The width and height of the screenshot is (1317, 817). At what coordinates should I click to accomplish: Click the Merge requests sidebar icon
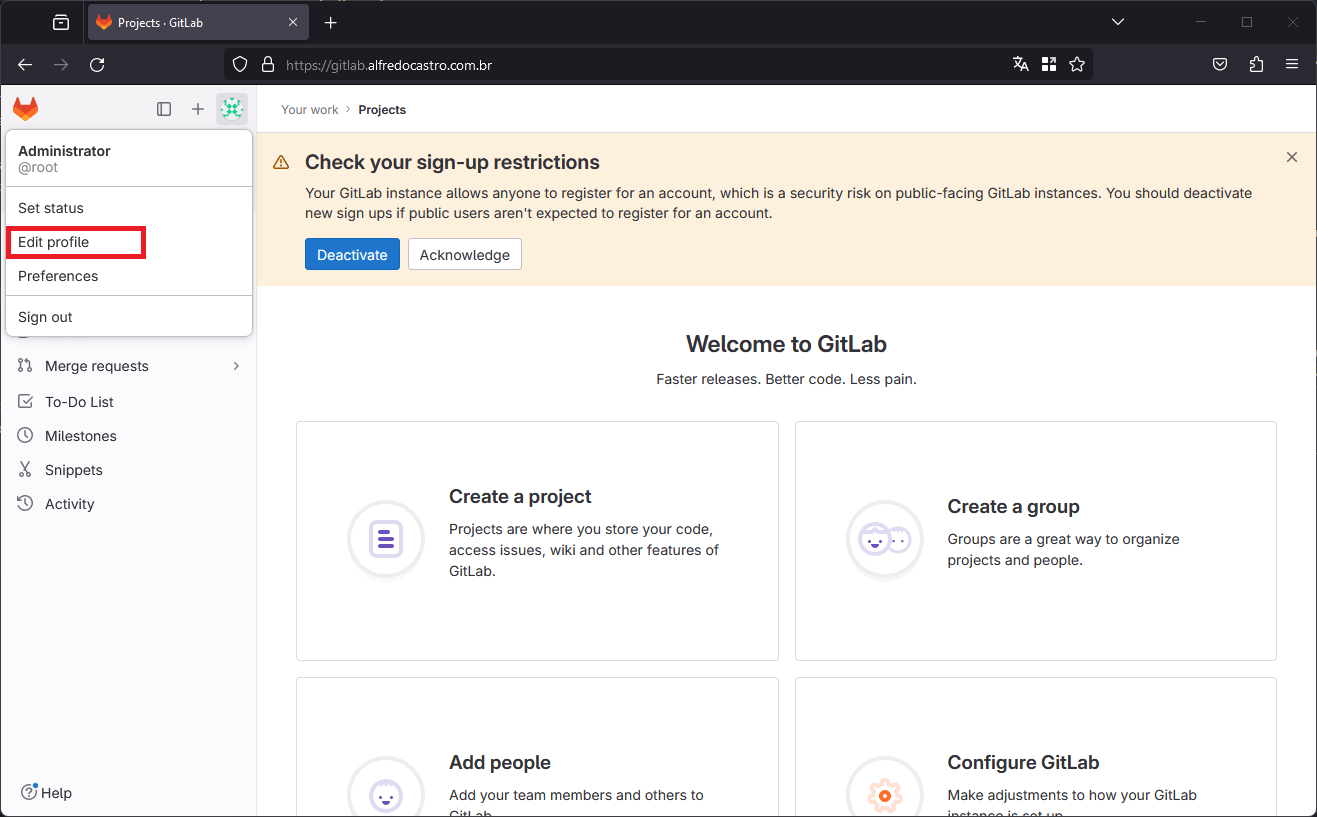(x=25, y=366)
